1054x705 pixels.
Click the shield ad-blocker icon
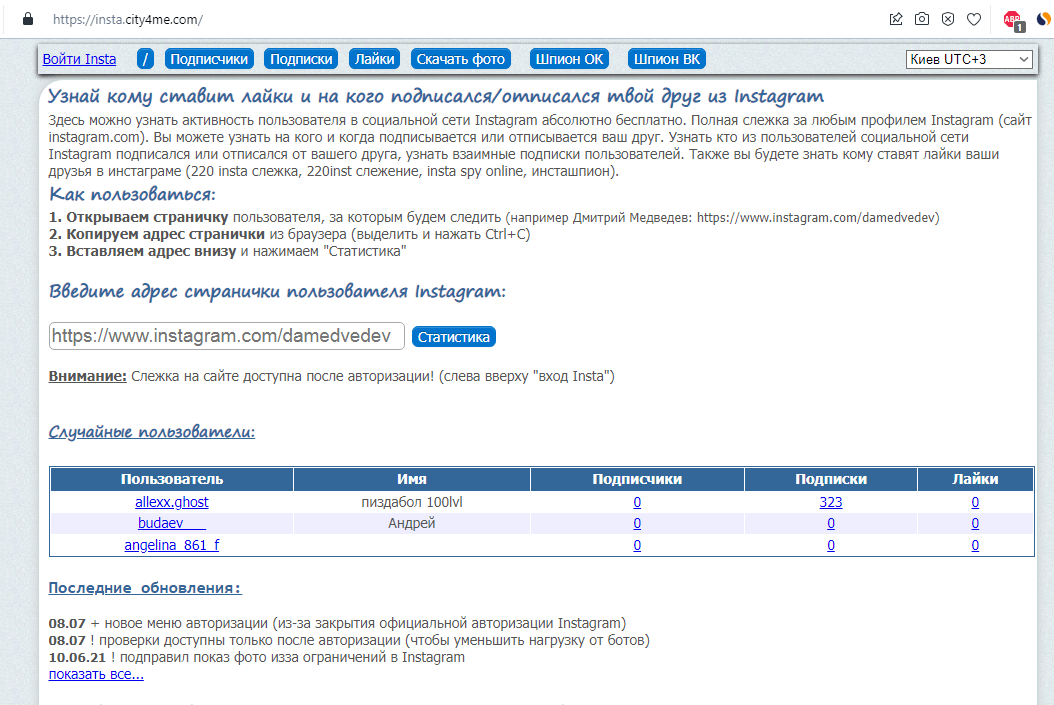point(948,19)
